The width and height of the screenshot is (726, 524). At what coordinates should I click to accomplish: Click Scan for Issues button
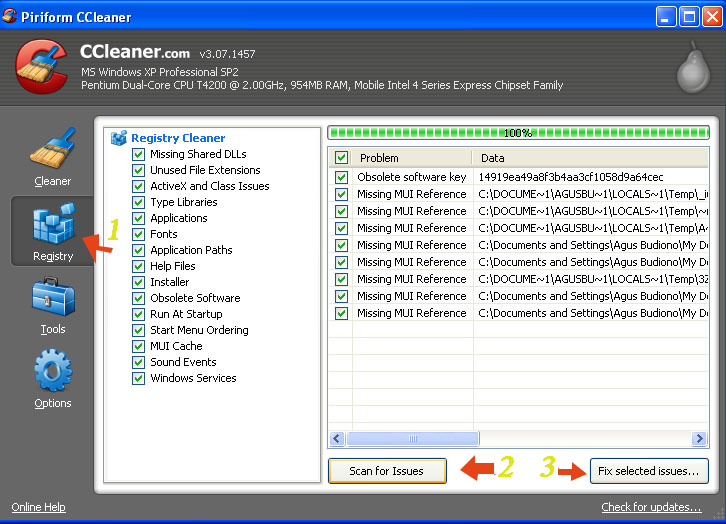387,471
